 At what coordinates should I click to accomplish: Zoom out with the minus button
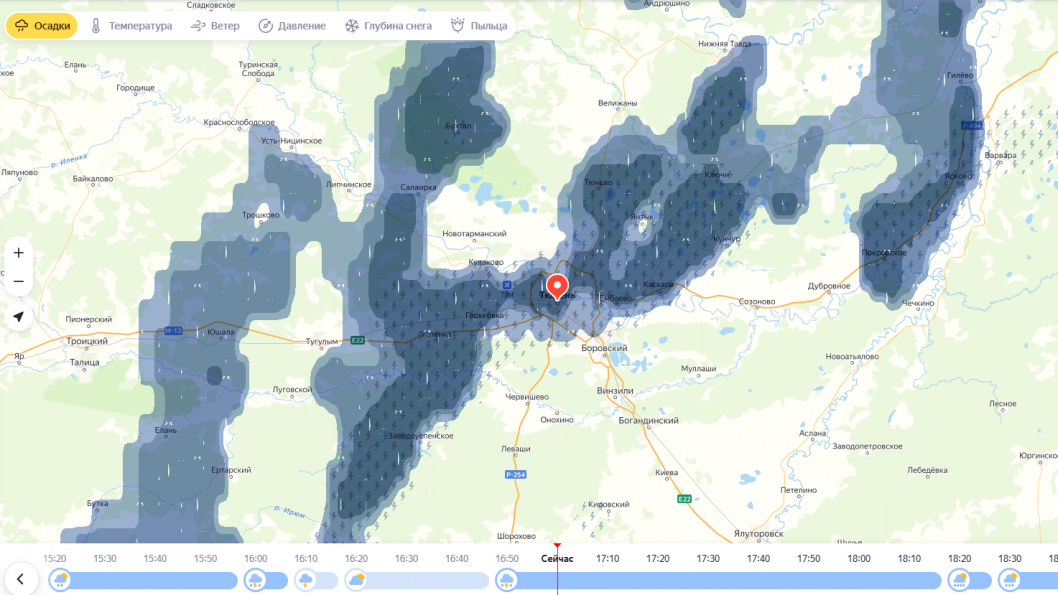tap(18, 282)
